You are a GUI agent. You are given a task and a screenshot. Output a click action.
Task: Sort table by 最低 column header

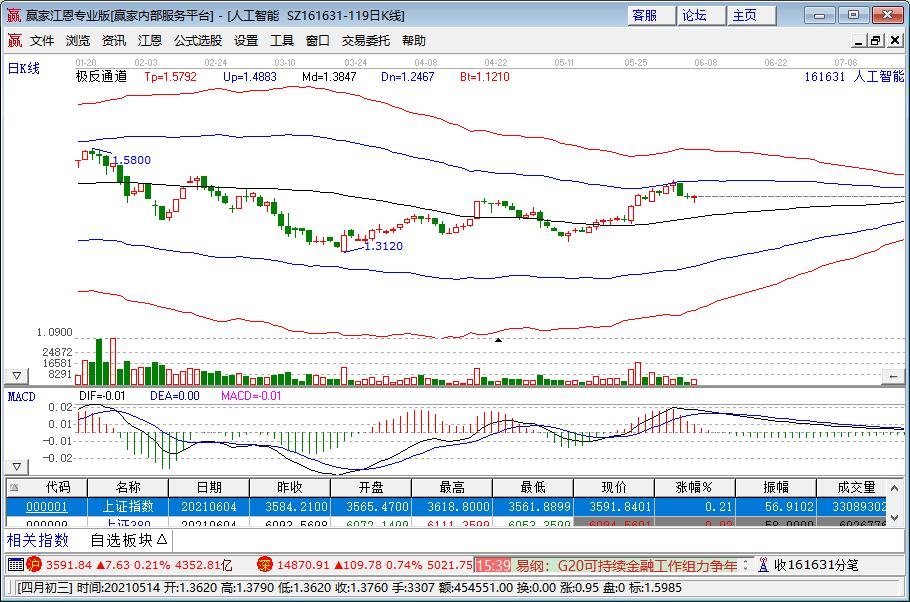coord(533,488)
